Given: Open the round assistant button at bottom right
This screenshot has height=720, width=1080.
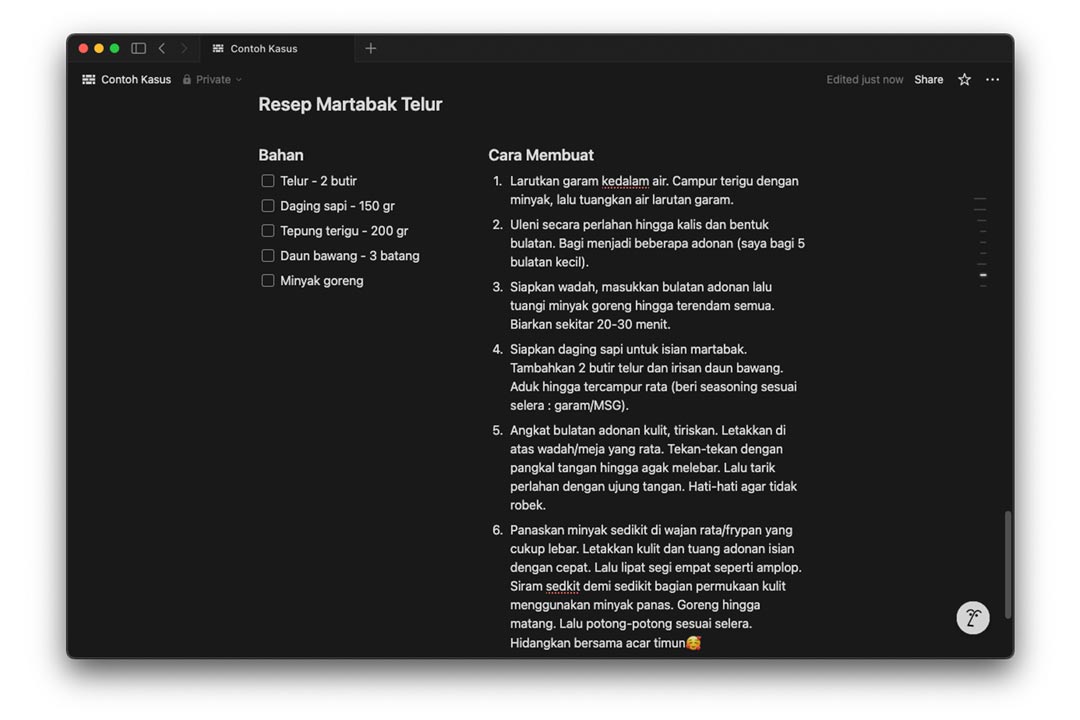Looking at the screenshot, I should tap(973, 617).
